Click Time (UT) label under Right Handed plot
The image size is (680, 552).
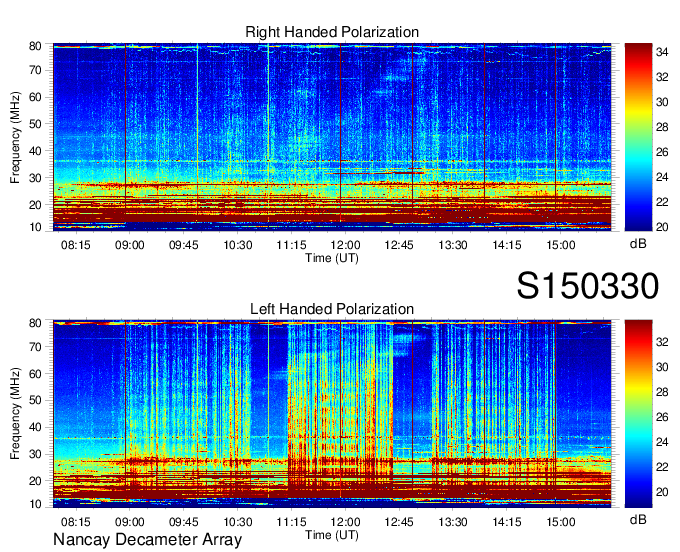pos(332,258)
